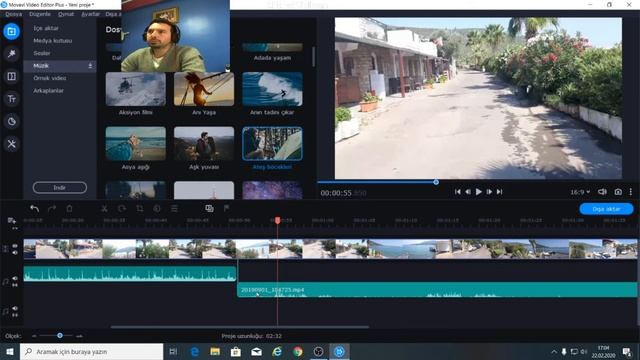This screenshot has height=360, width=640.
Task: Mute the first audio track
Action: tap(15, 278)
